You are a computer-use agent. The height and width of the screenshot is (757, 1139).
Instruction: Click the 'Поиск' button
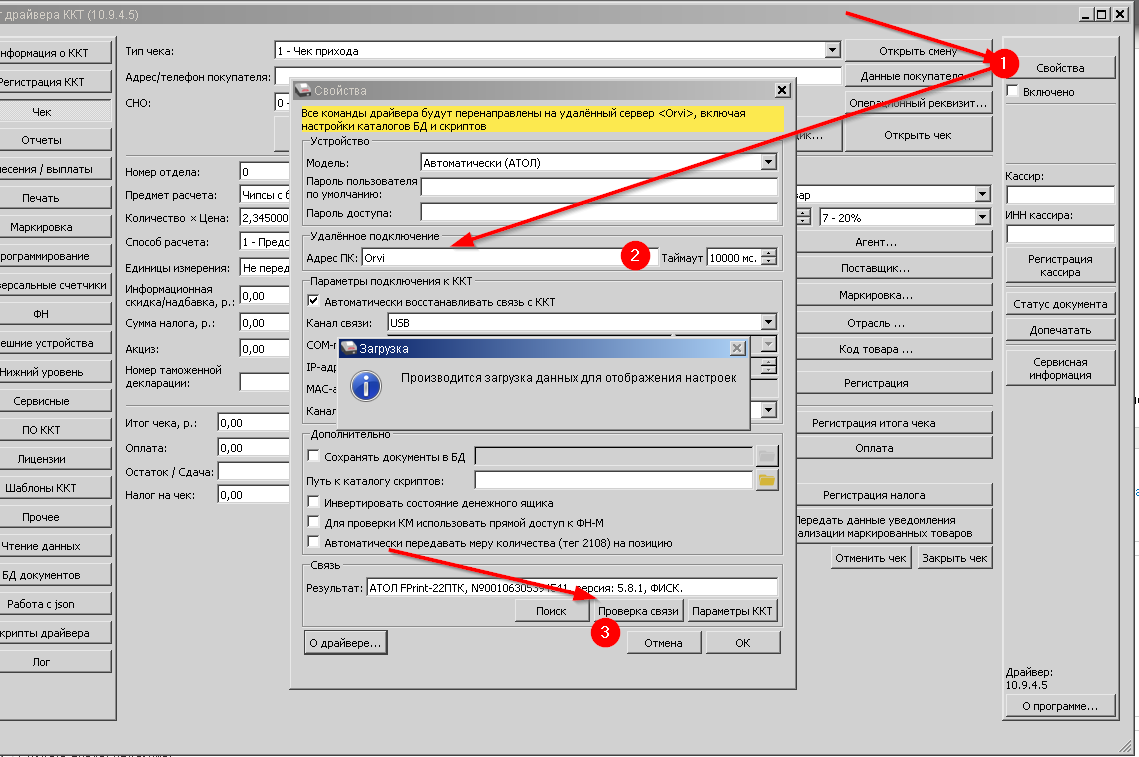[x=552, y=611]
